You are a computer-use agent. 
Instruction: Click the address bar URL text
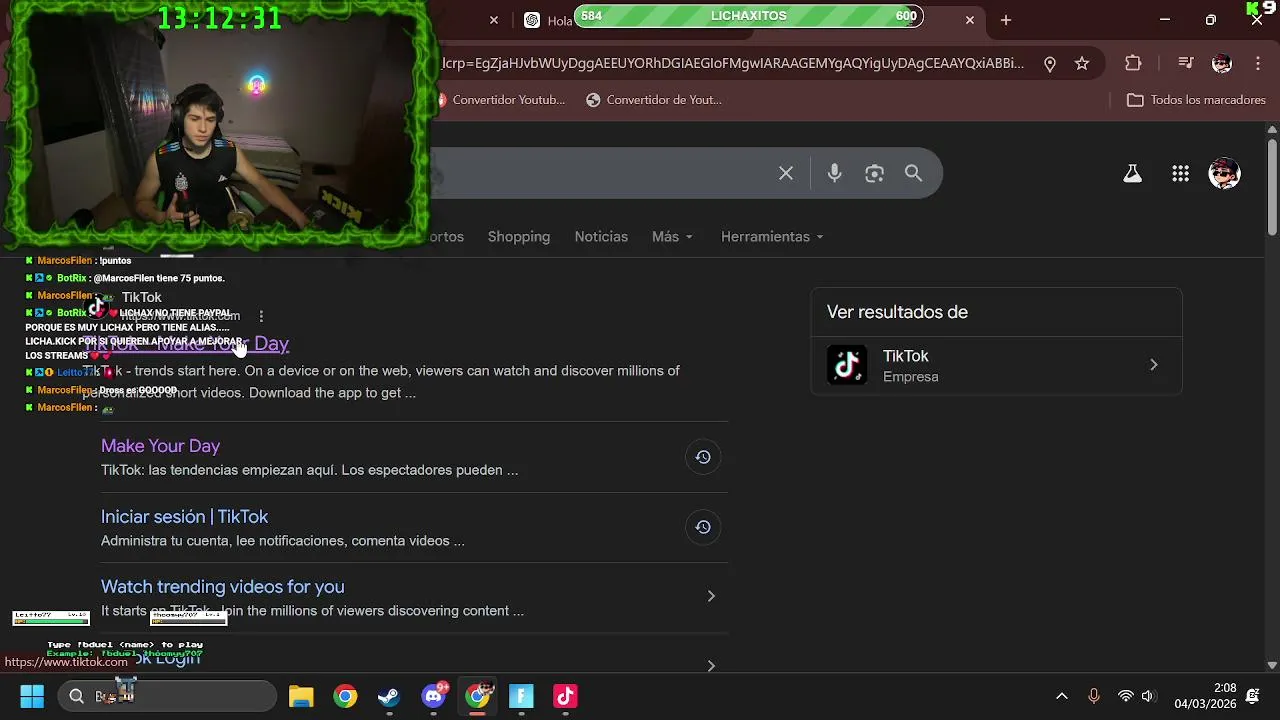click(732, 63)
